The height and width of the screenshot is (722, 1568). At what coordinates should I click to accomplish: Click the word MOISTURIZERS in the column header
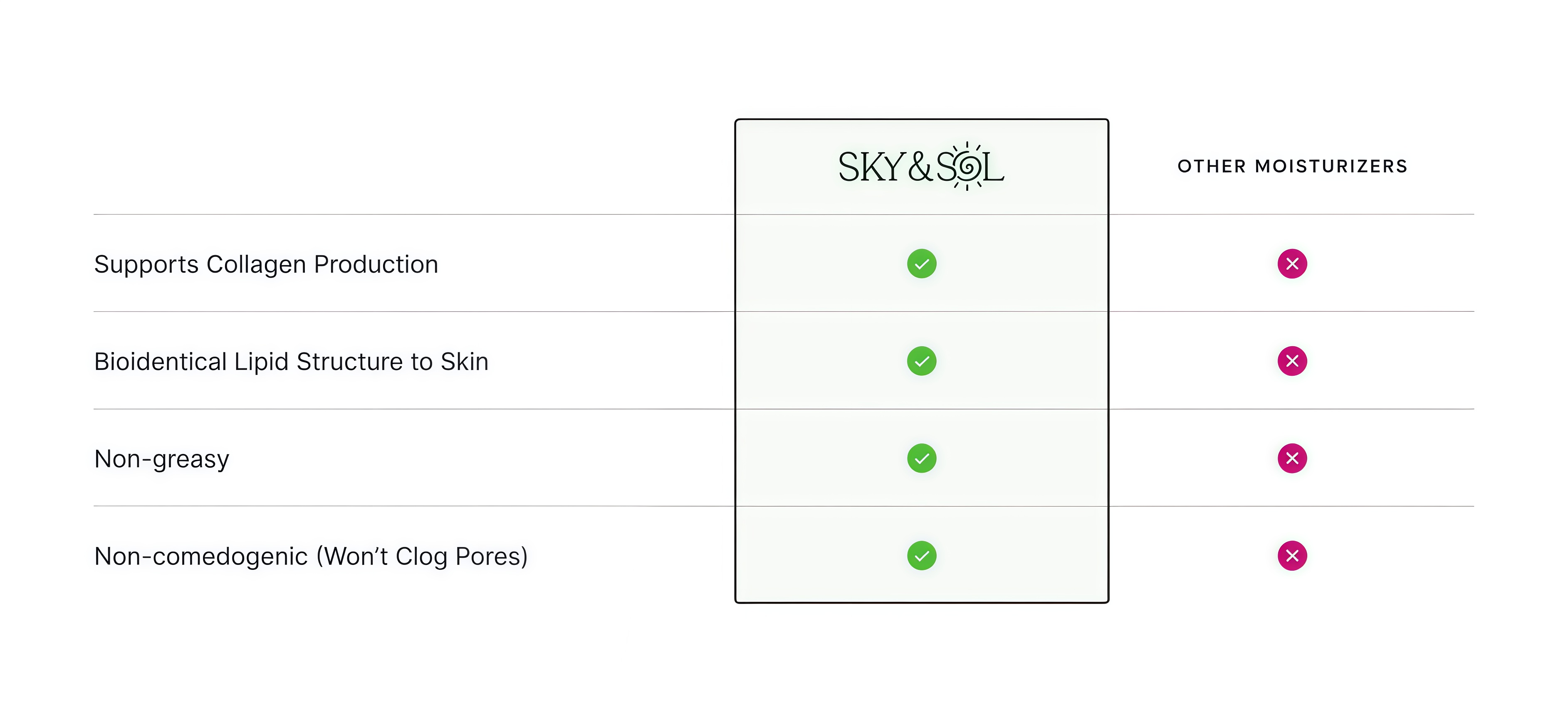coord(1331,166)
